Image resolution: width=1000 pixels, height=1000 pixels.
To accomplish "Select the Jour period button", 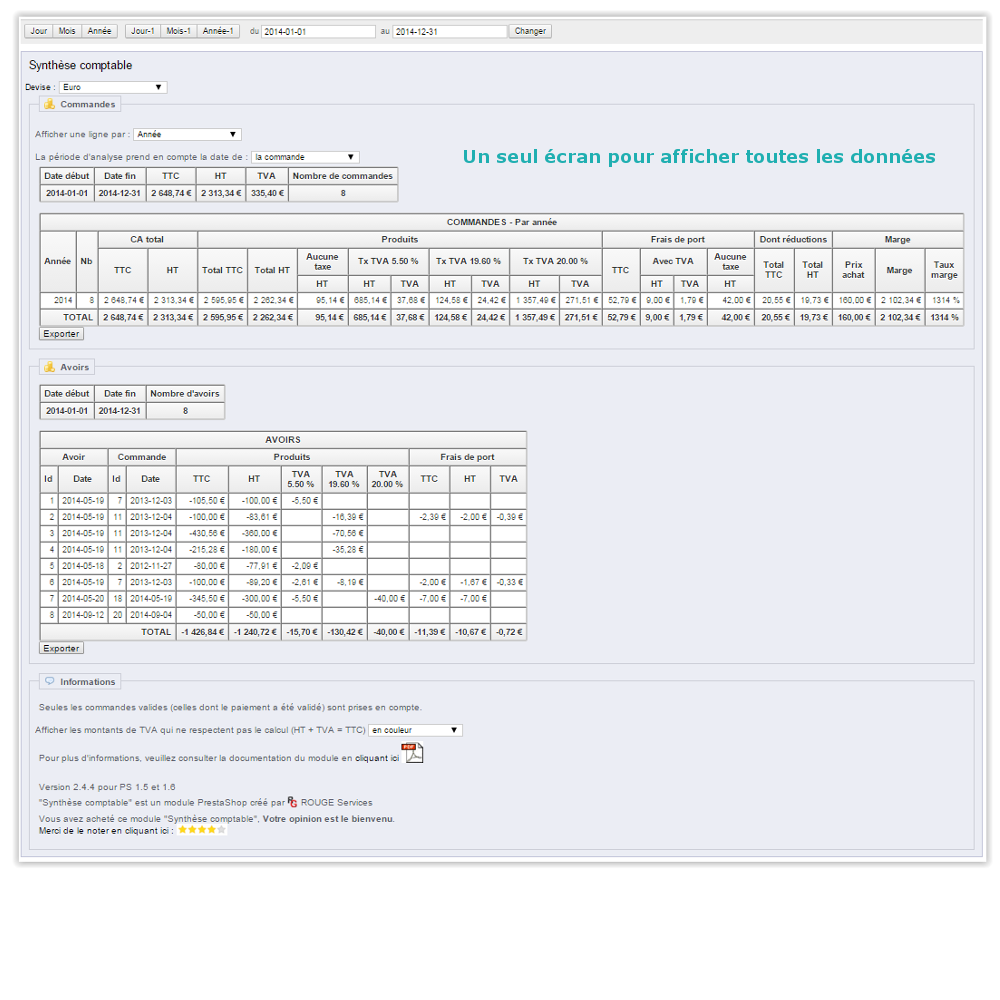I will pyautogui.click(x=39, y=31).
